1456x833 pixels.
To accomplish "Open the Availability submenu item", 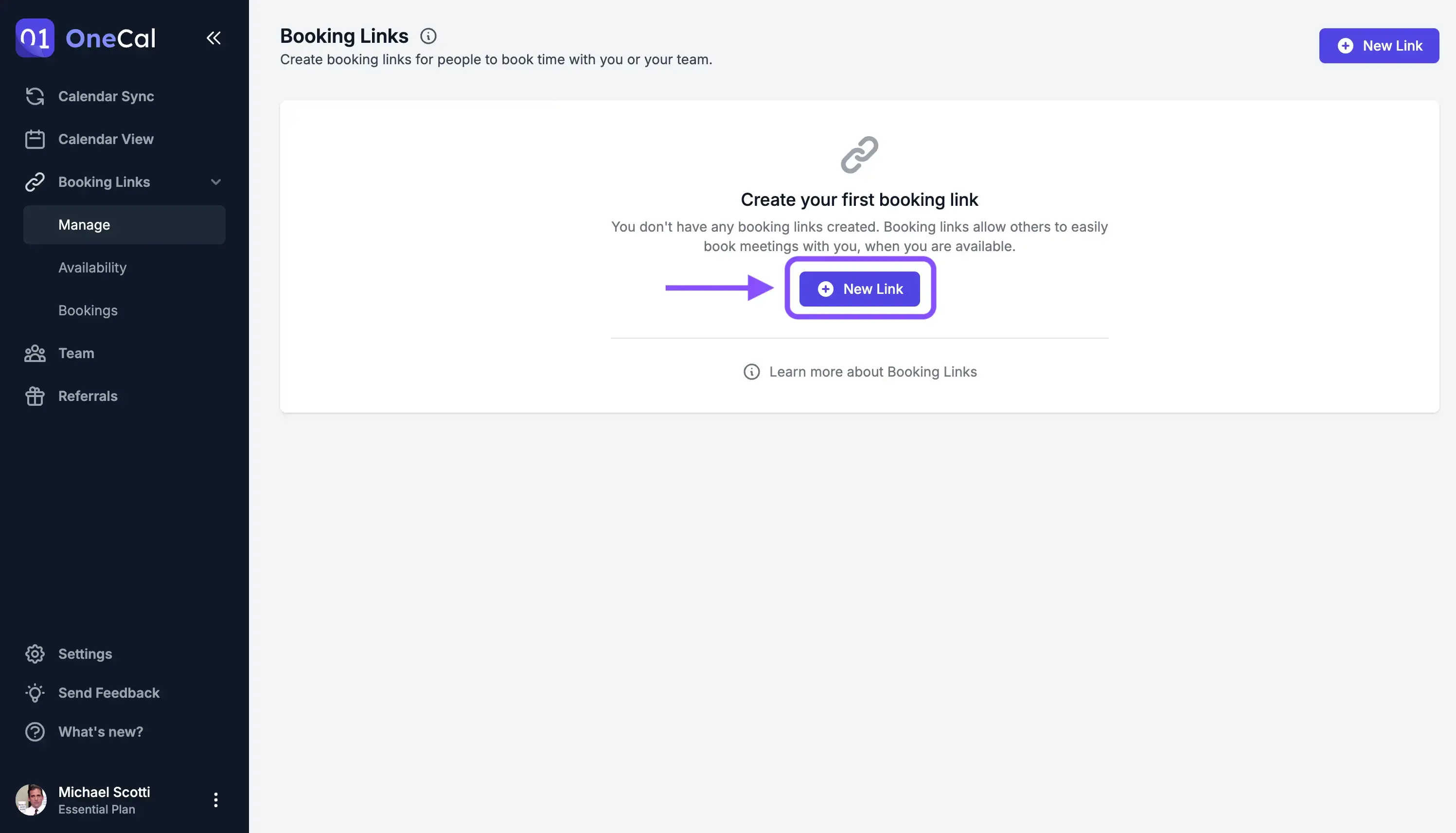I will [92, 268].
